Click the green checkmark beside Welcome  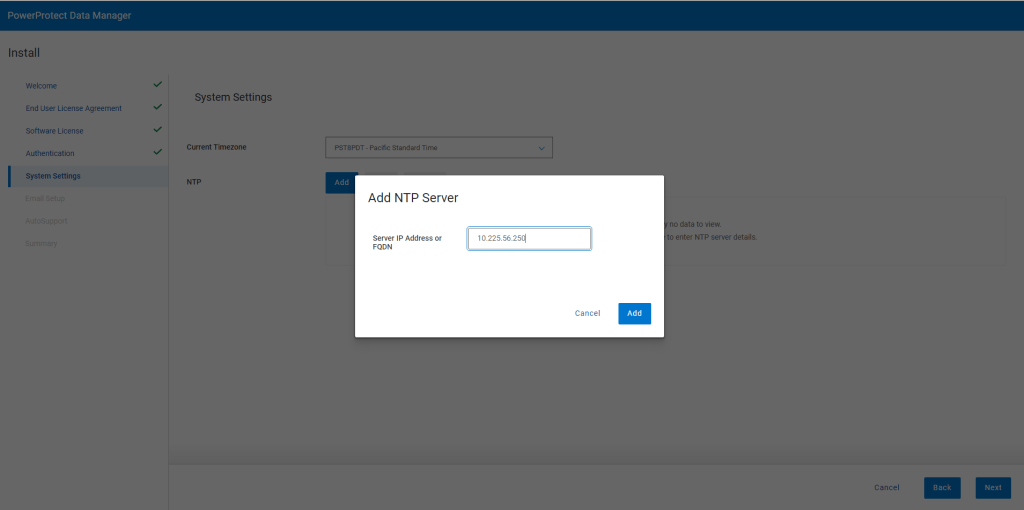click(157, 85)
